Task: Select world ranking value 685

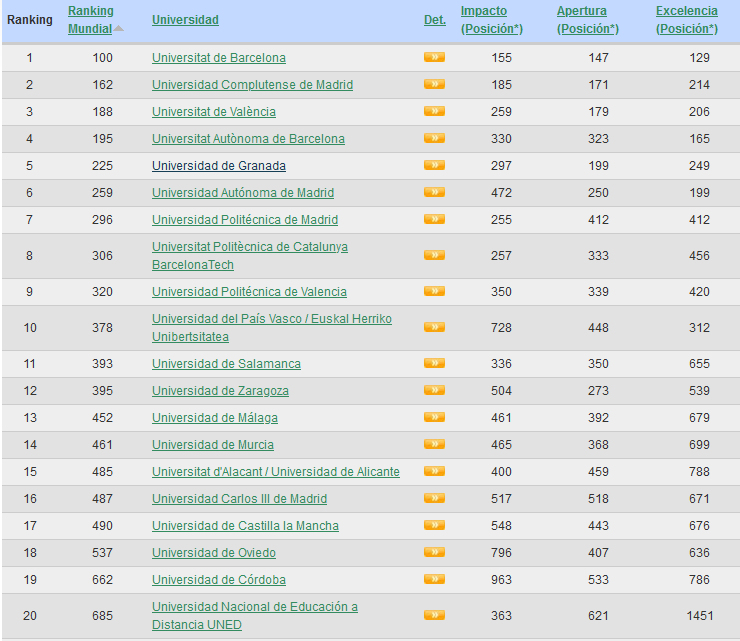Action: point(102,616)
